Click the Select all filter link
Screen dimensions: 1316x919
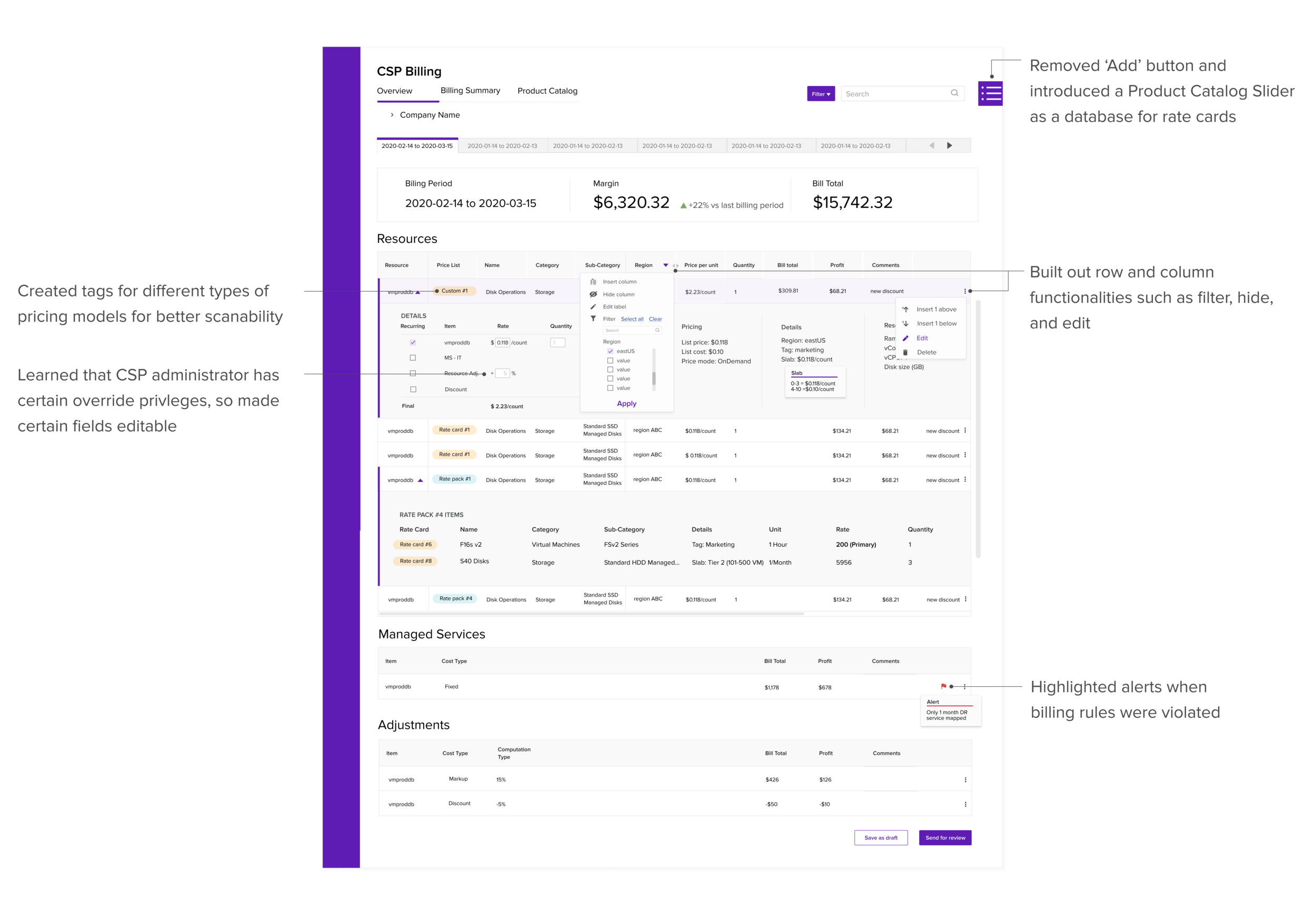click(632, 319)
